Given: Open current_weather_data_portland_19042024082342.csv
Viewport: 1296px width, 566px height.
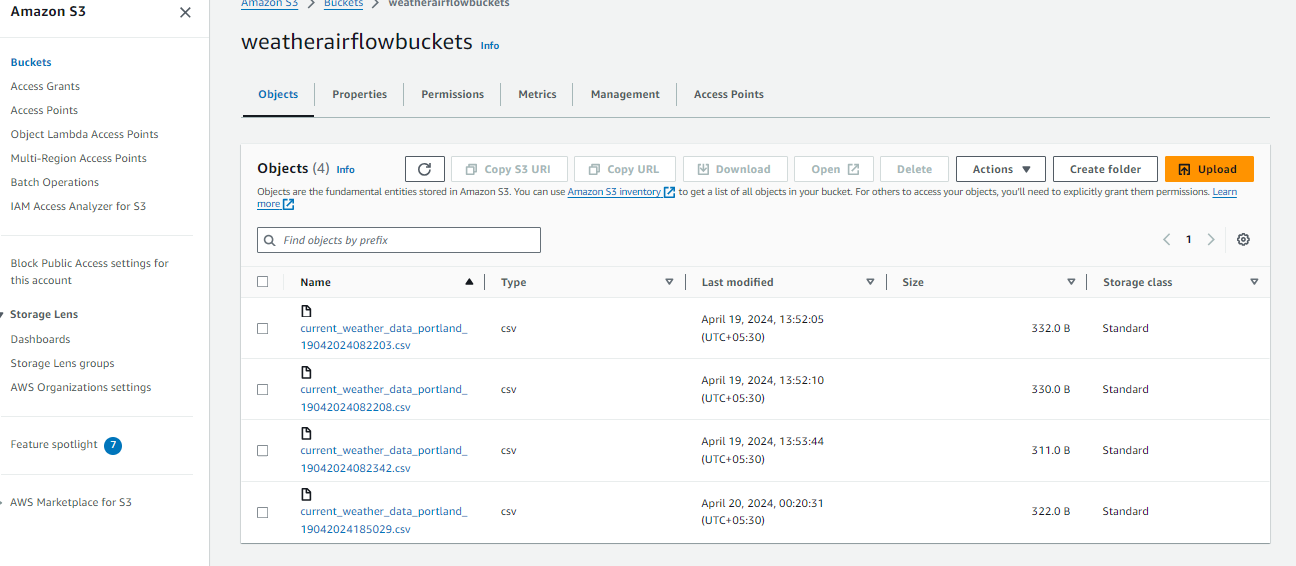Looking at the screenshot, I should [x=383, y=459].
